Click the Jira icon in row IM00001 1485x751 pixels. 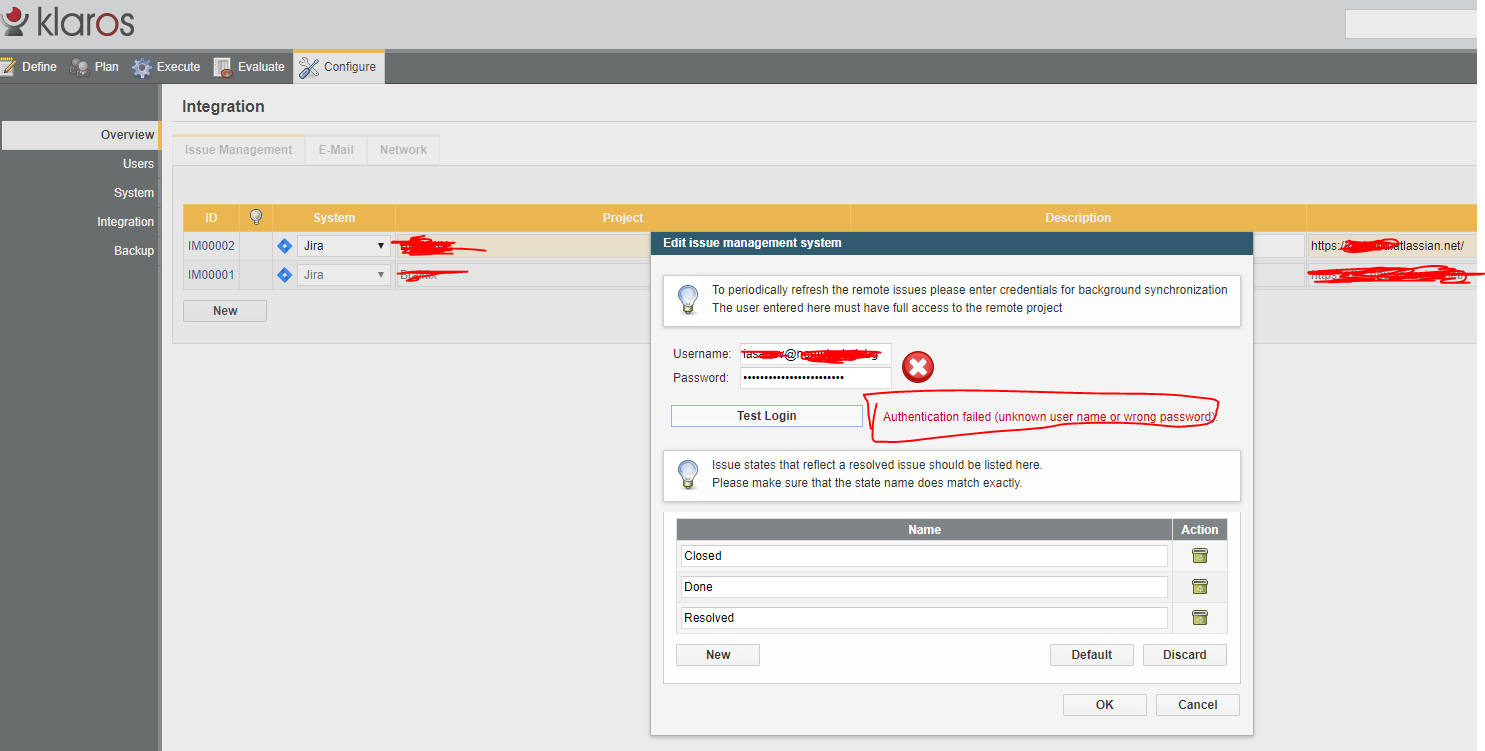coord(284,275)
